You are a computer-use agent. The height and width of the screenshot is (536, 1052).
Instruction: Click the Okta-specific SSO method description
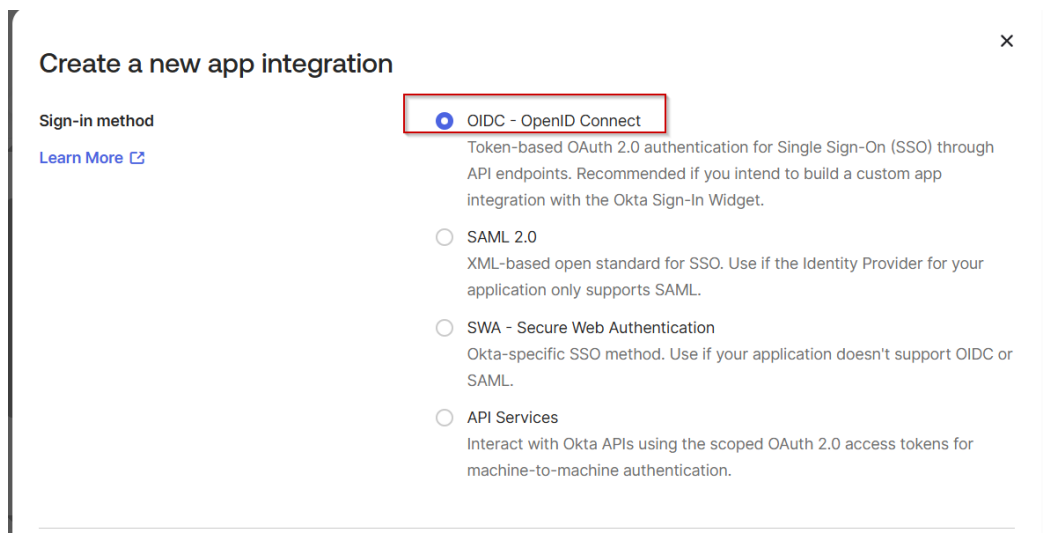pos(739,354)
